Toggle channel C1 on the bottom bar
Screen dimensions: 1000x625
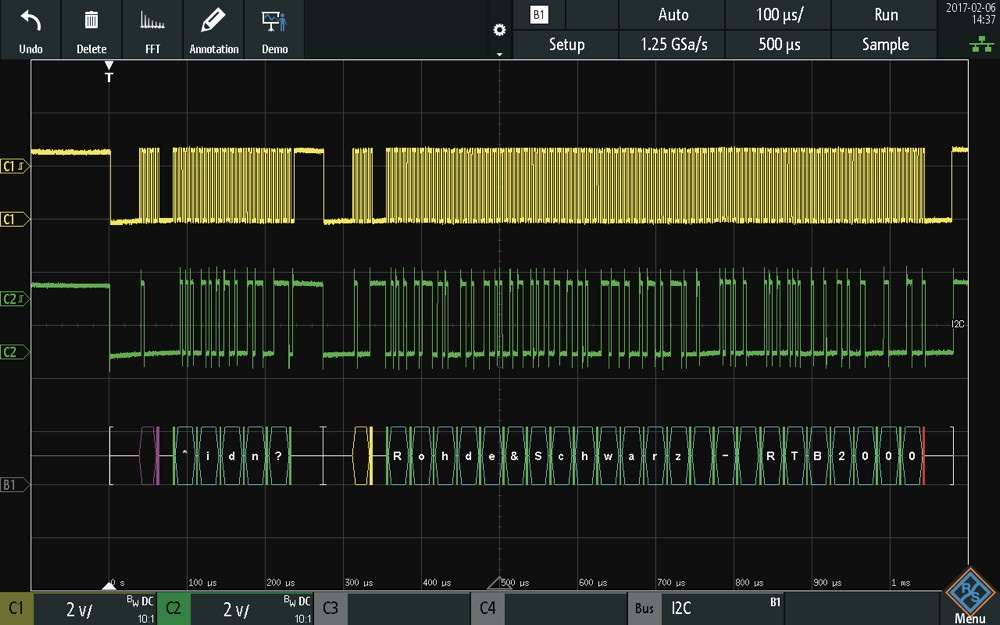click(16, 608)
